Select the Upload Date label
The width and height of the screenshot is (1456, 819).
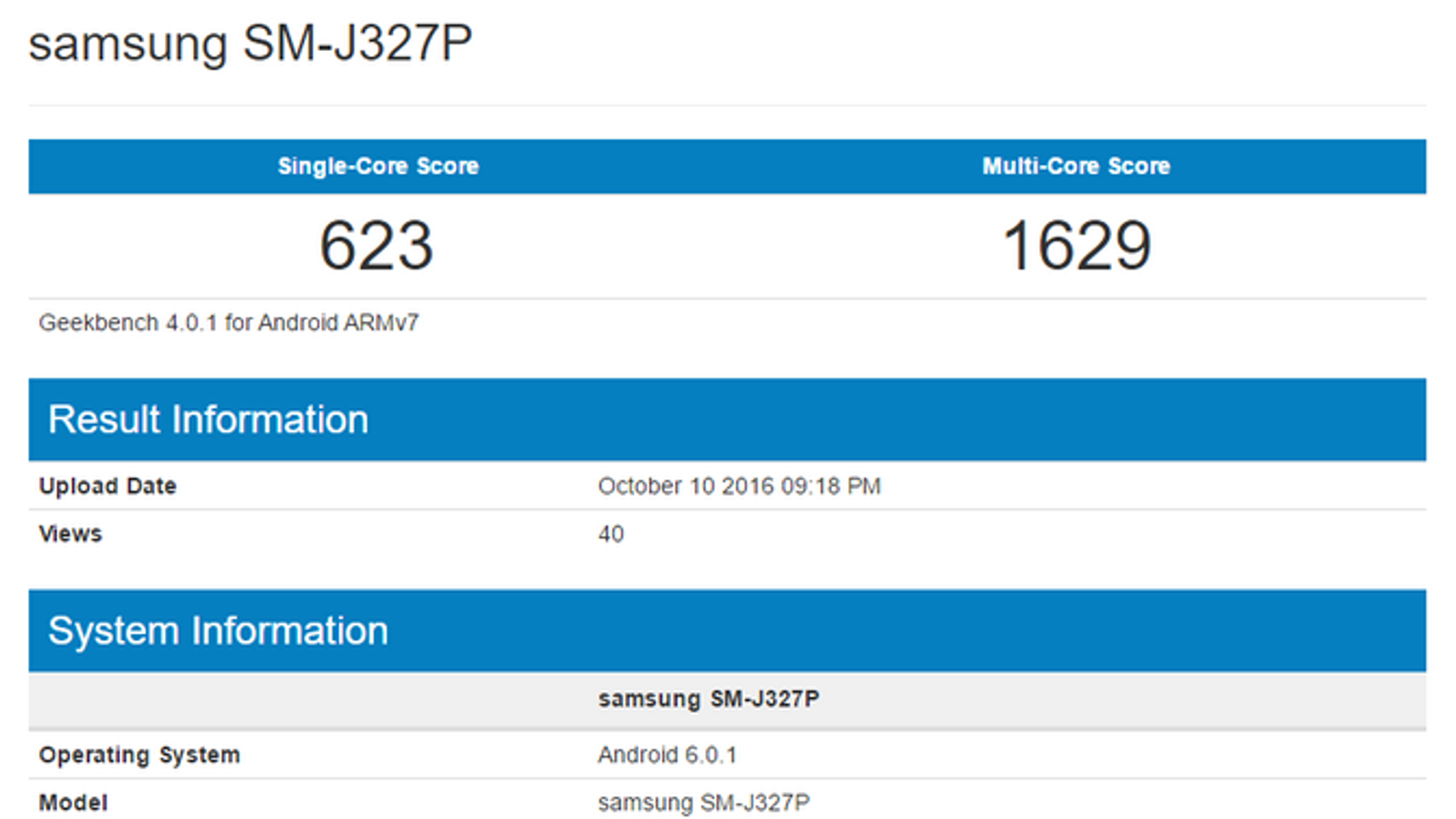coord(107,486)
